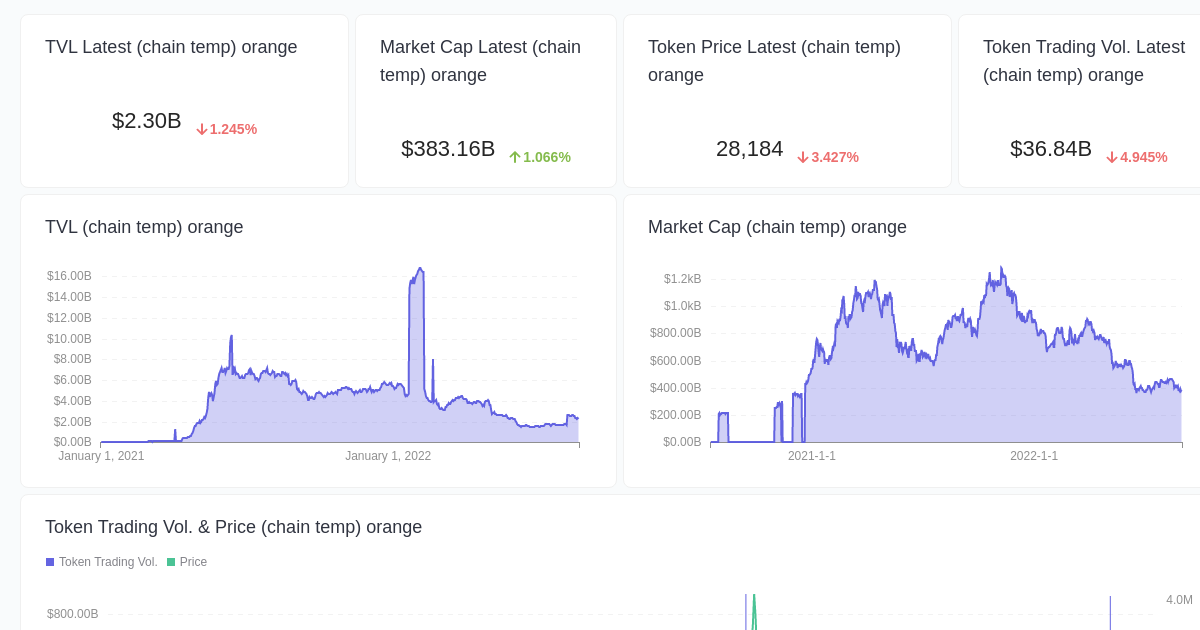1200x630 pixels.
Task: Hide the Token Trading Vol. series via legend
Action: (x=108, y=562)
